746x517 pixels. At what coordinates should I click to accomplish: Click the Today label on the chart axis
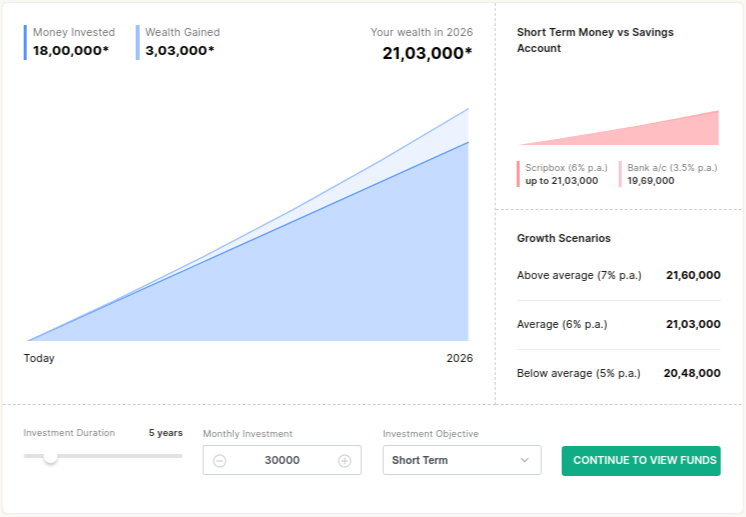pos(39,358)
